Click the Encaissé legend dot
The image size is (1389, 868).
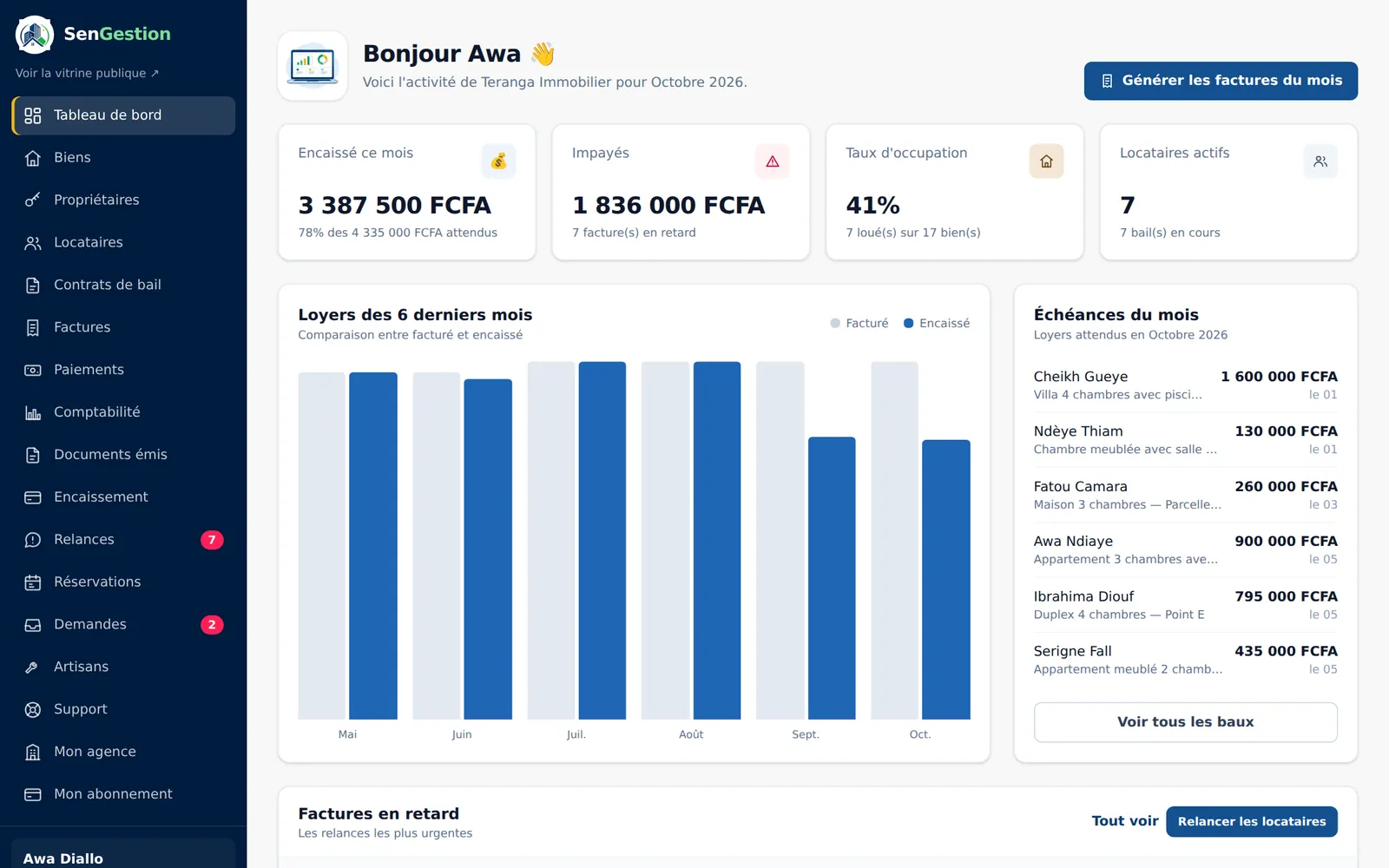pyautogui.click(x=909, y=323)
